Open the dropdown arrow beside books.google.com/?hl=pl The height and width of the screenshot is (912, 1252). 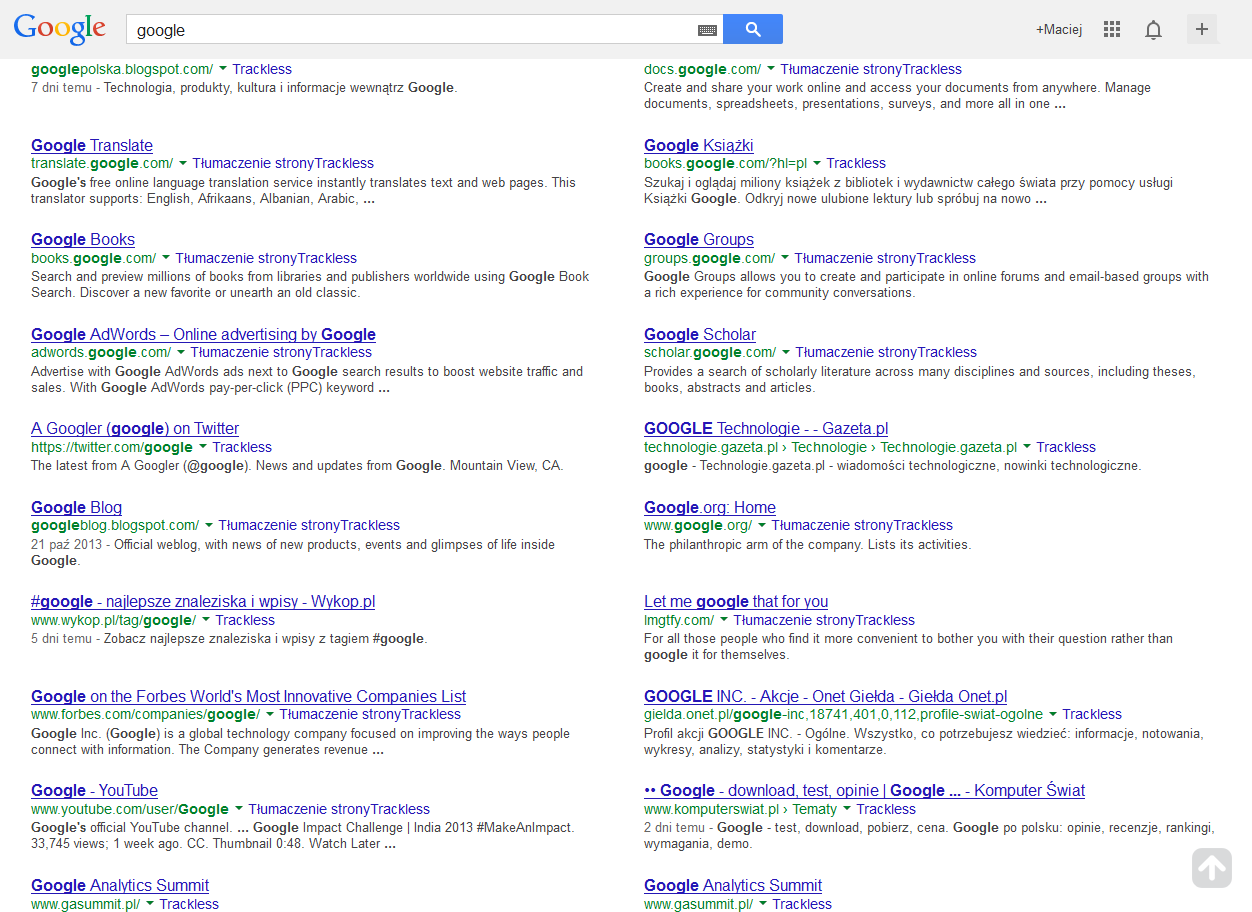click(815, 163)
